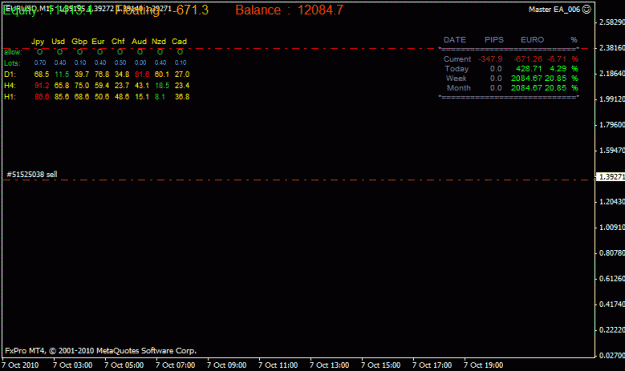The width and height of the screenshot is (625, 371).
Task: Select the Nzd column header
Action: [x=159, y=41]
